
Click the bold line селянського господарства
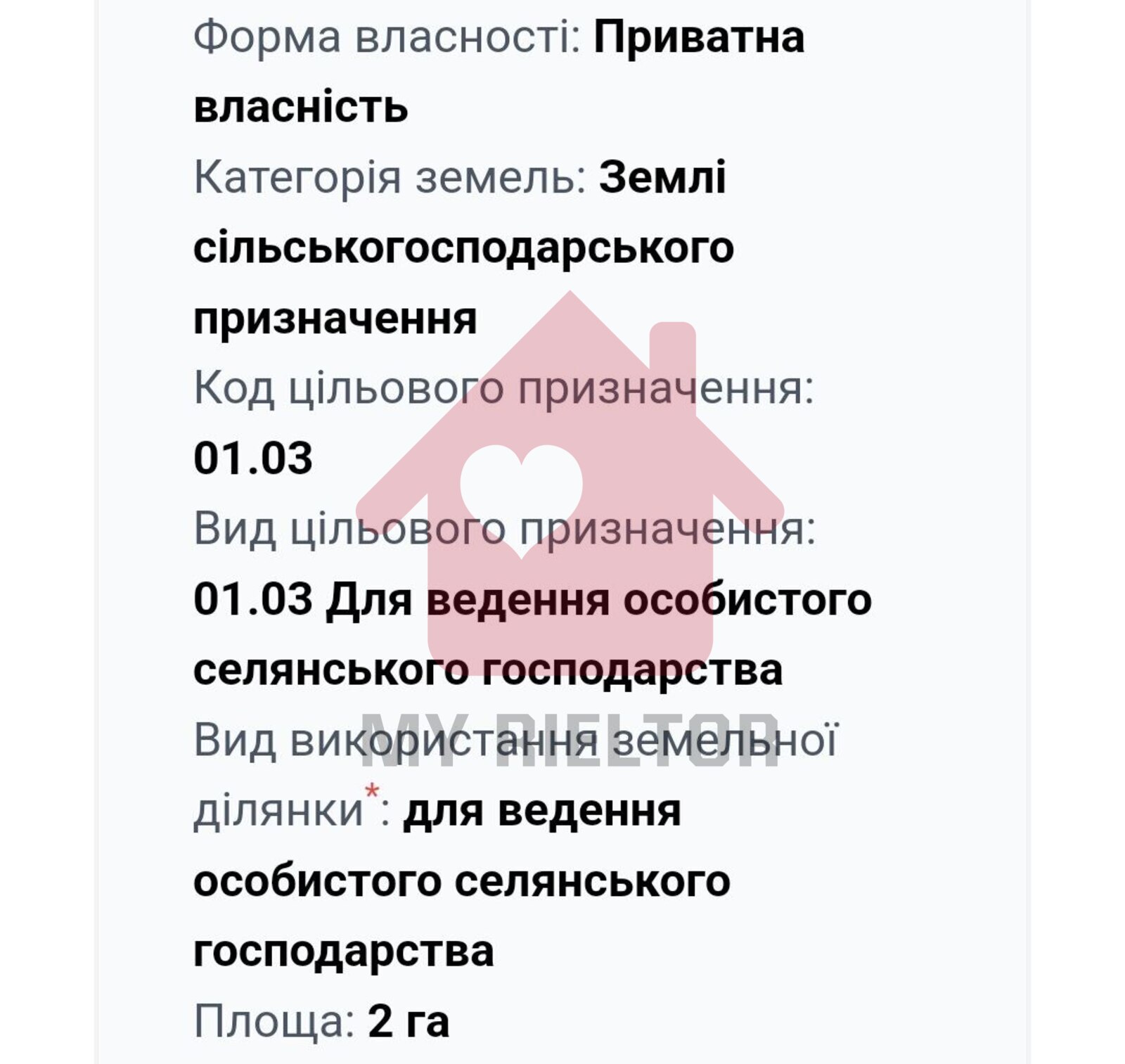(487, 669)
